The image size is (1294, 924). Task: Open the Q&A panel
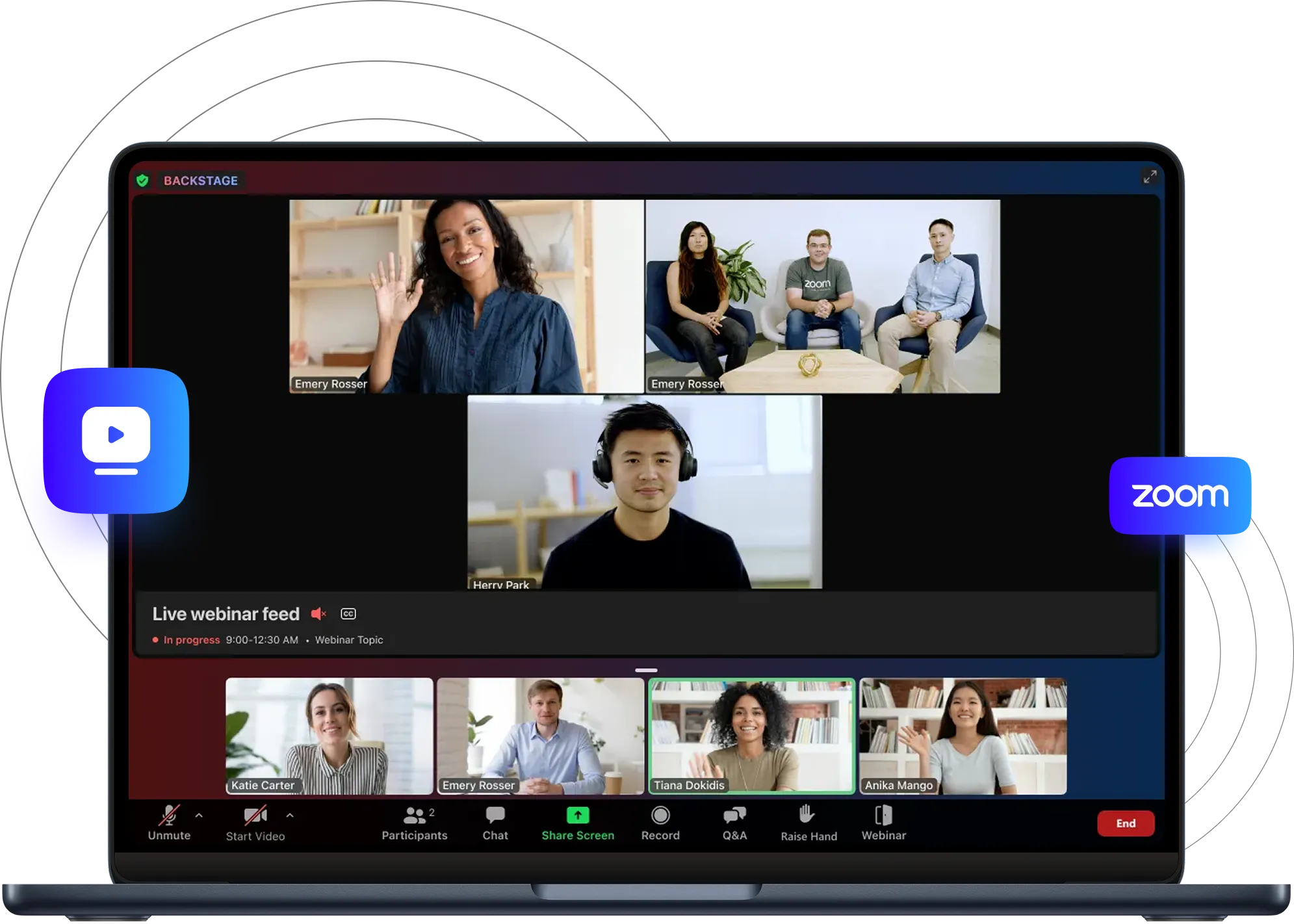click(x=735, y=823)
